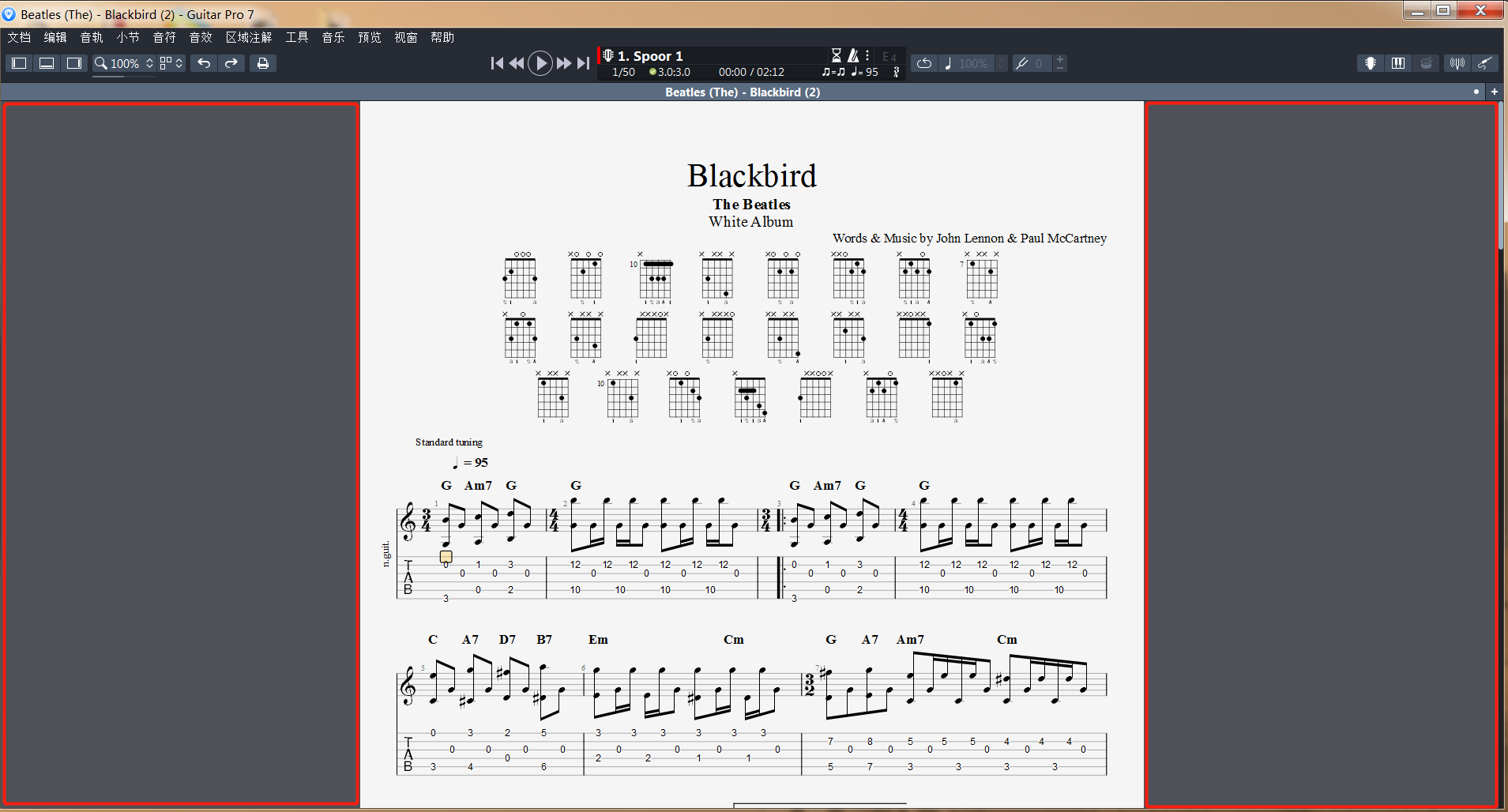The image size is (1508, 812).
Task: Click the Print icon
Action: click(x=263, y=63)
